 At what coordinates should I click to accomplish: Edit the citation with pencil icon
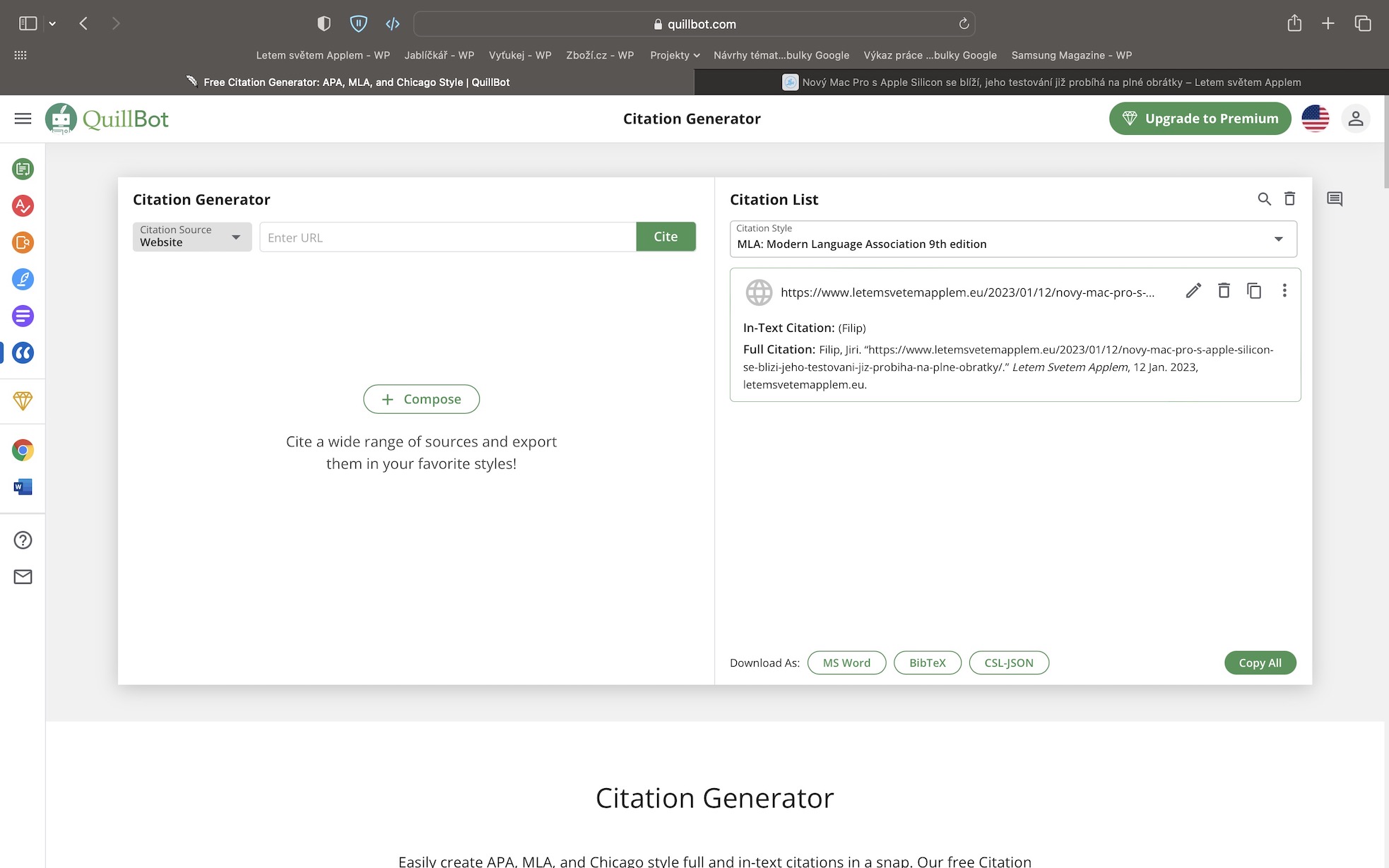(1193, 291)
